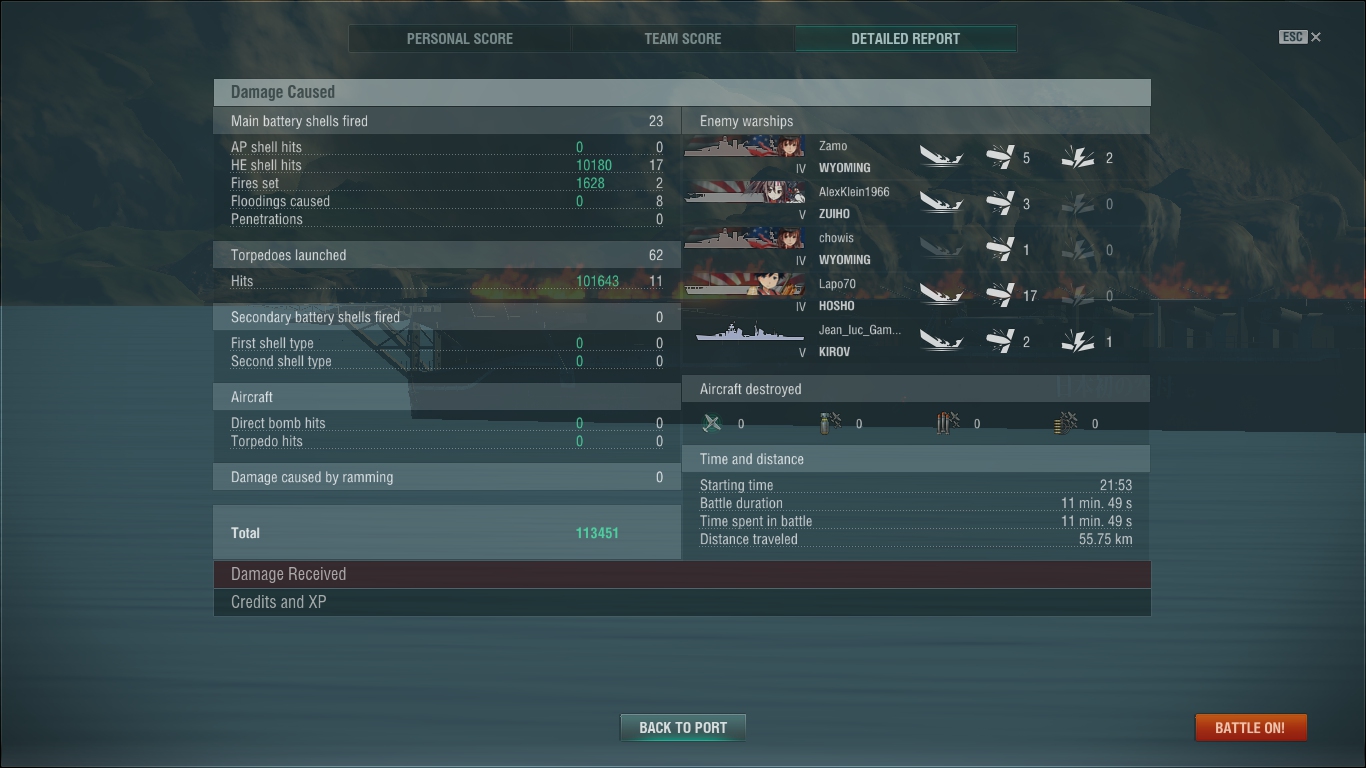This screenshot has height=768, width=1366.
Task: Expand the Credits and XP section
Action: pos(682,602)
